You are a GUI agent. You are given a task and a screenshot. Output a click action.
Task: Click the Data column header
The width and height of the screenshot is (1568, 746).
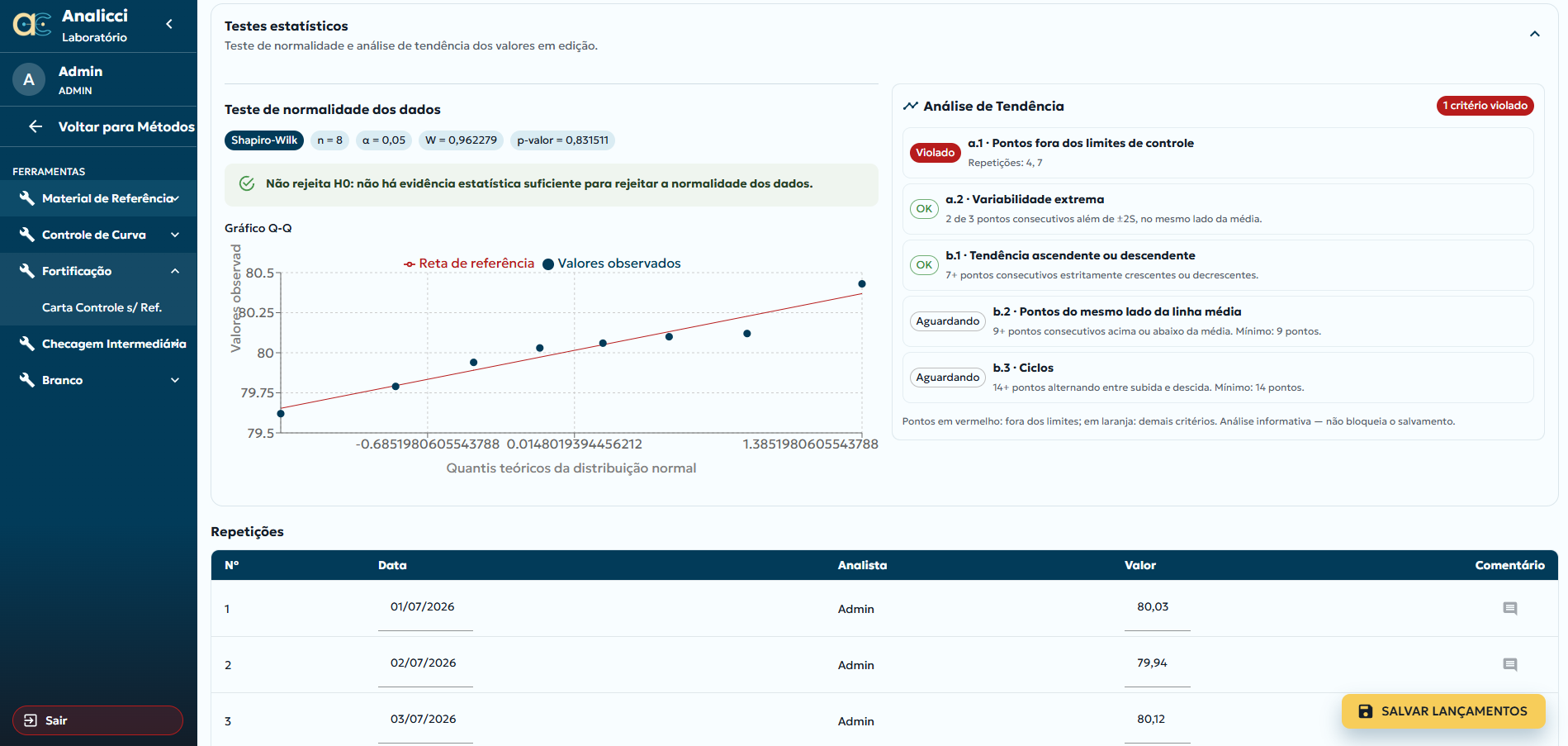[392, 565]
